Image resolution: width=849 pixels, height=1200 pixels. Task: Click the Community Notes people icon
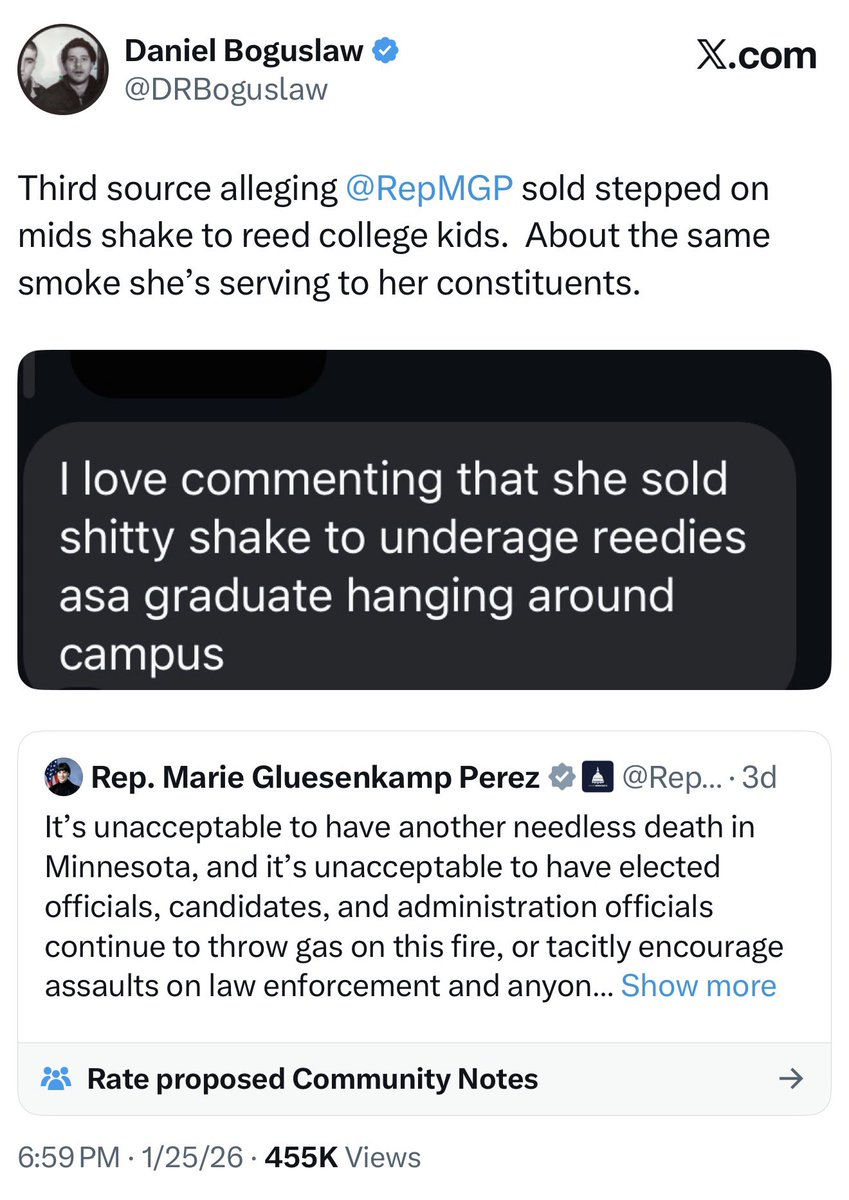[56, 1078]
